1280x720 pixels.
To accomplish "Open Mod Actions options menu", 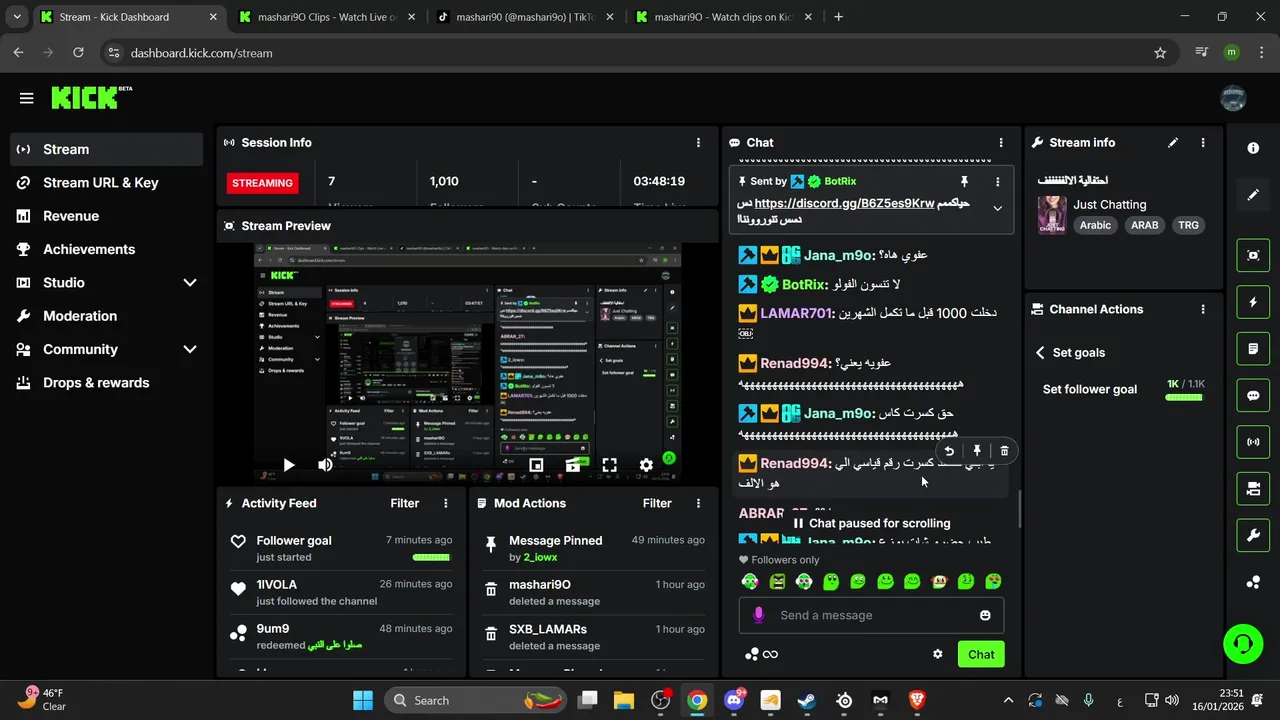I will (698, 504).
